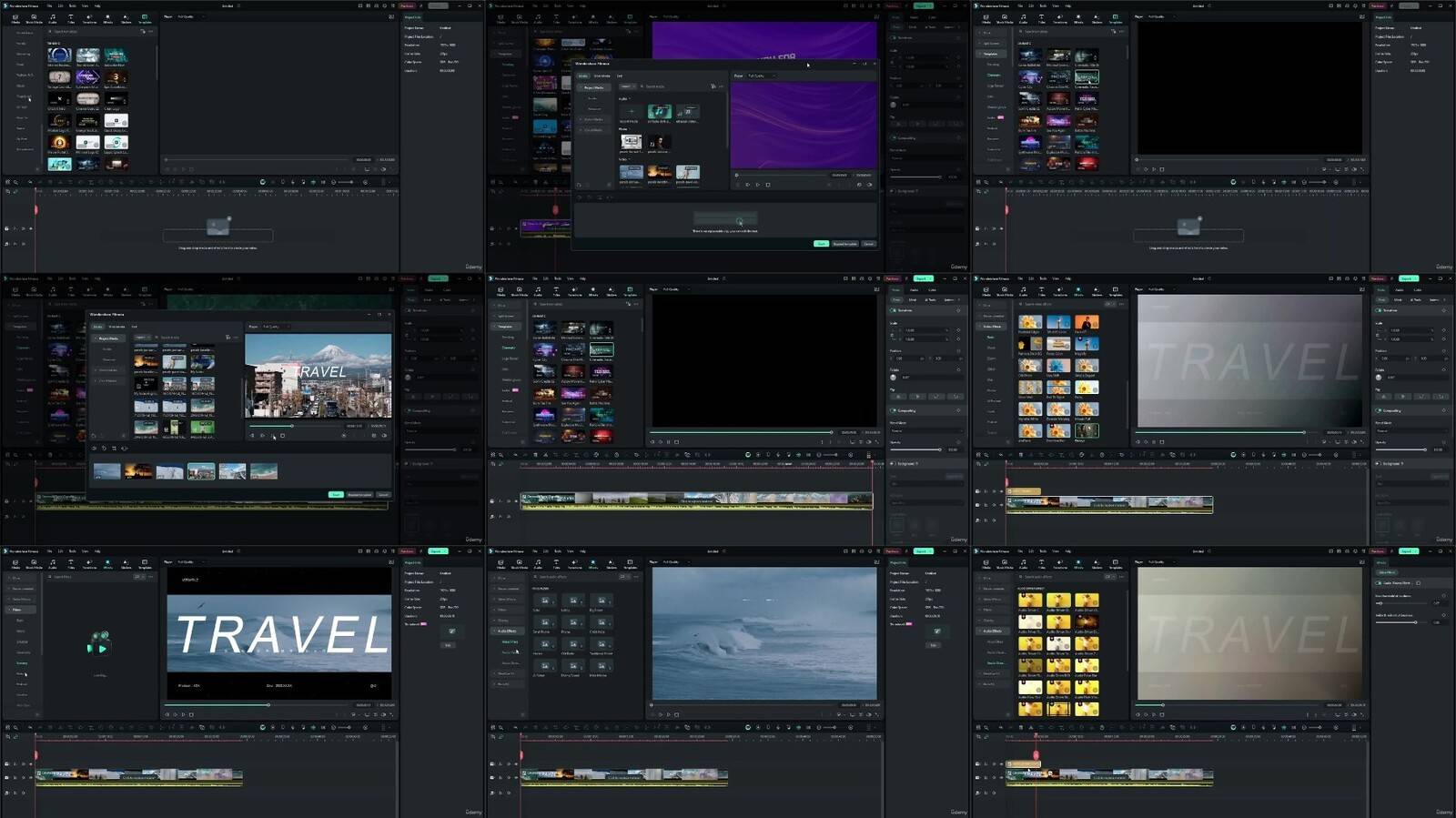
Task: Mute audio track in top-left window timeline
Action: coord(22,243)
